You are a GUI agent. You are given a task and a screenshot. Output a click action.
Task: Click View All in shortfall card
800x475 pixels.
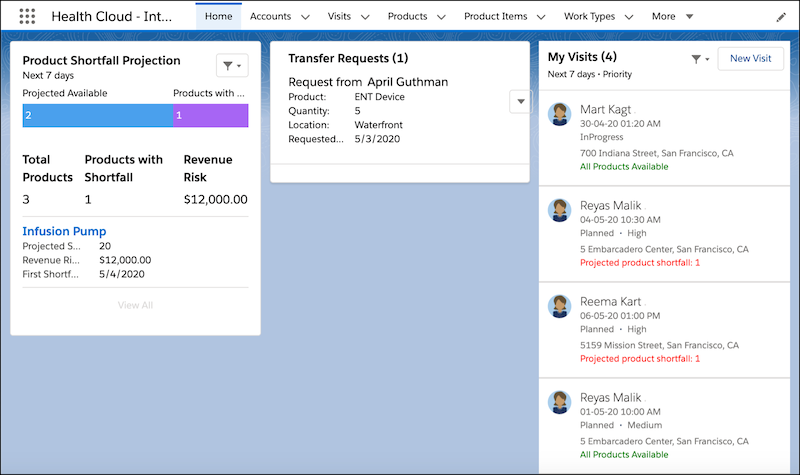135,305
